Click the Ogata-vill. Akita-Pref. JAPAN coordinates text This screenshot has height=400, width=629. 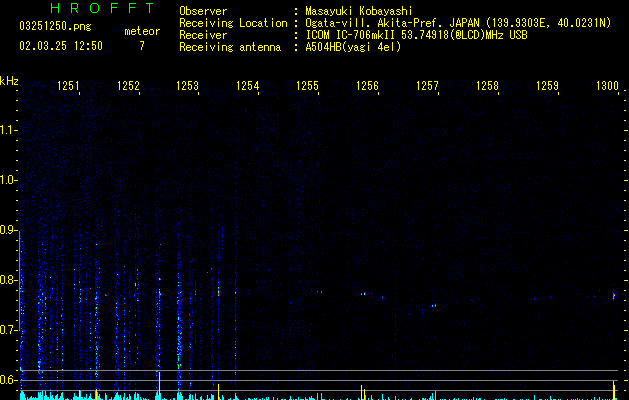(x=458, y=23)
